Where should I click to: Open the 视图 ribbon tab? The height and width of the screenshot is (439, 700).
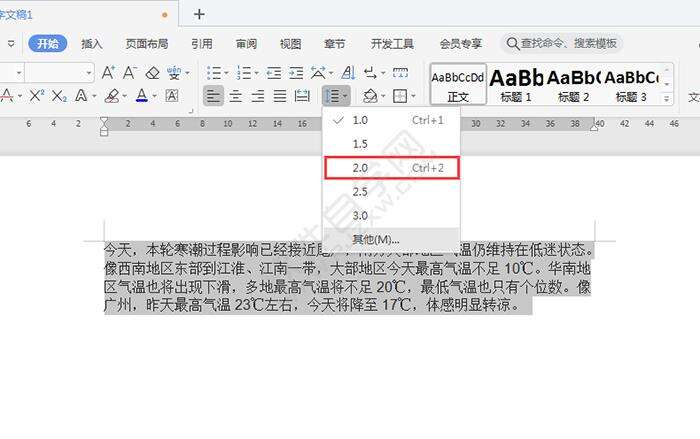291,44
